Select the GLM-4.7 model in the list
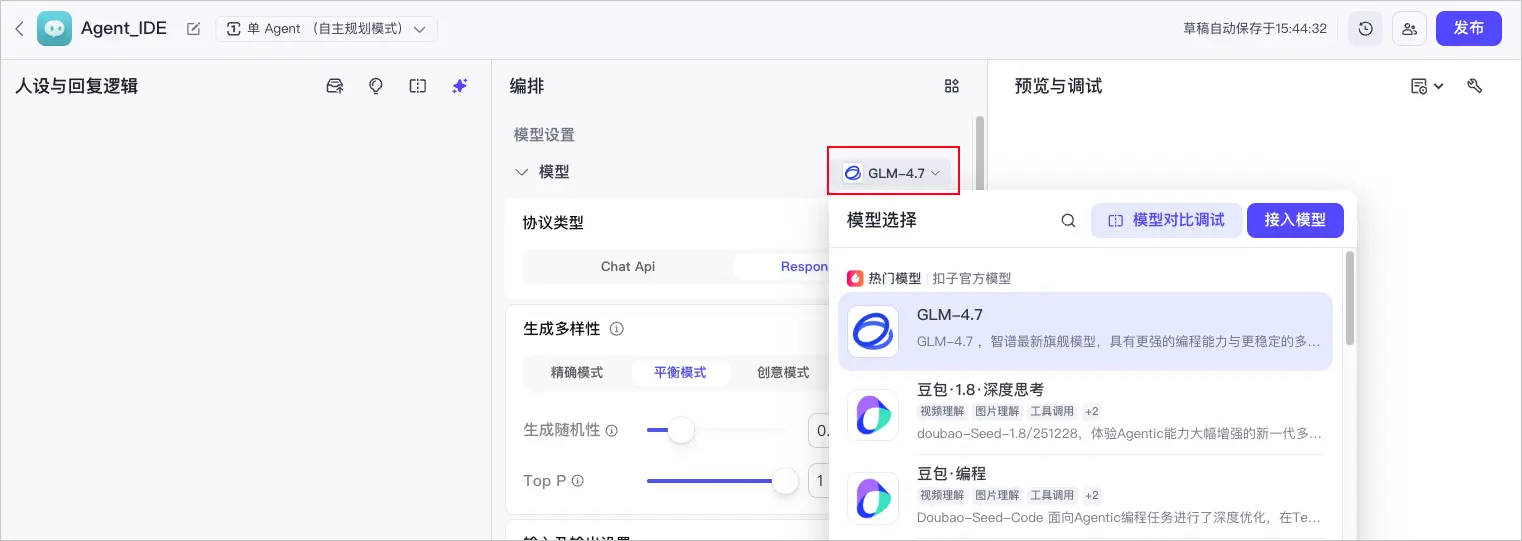 [x=1085, y=331]
